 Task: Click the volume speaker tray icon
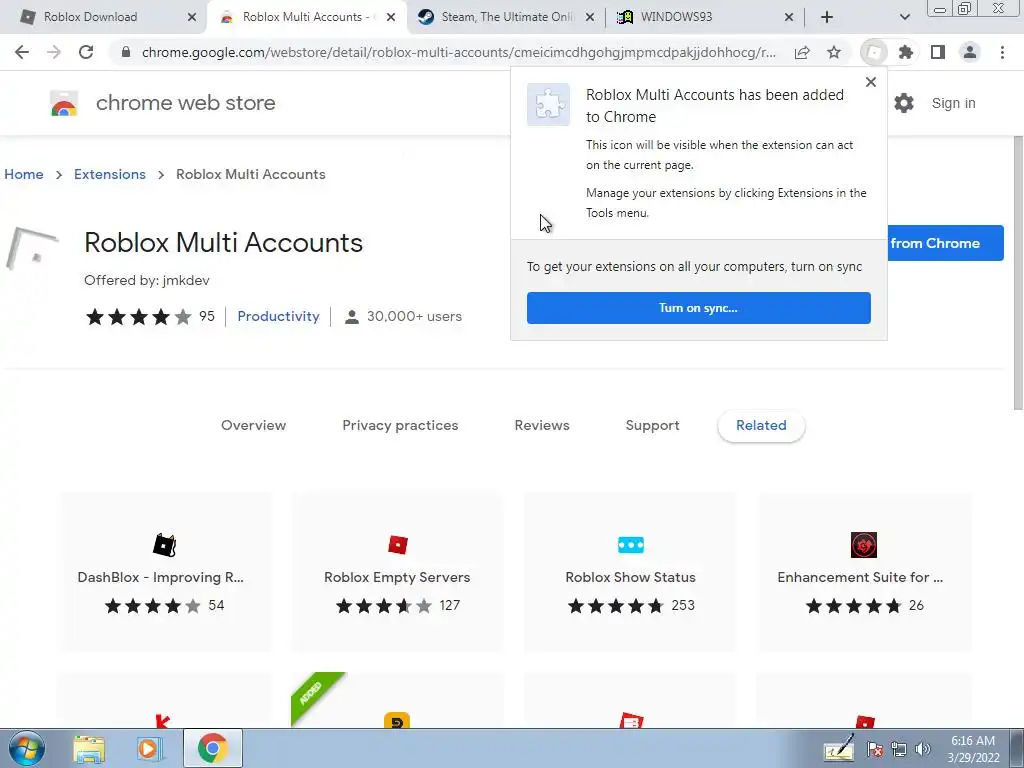tap(922, 750)
